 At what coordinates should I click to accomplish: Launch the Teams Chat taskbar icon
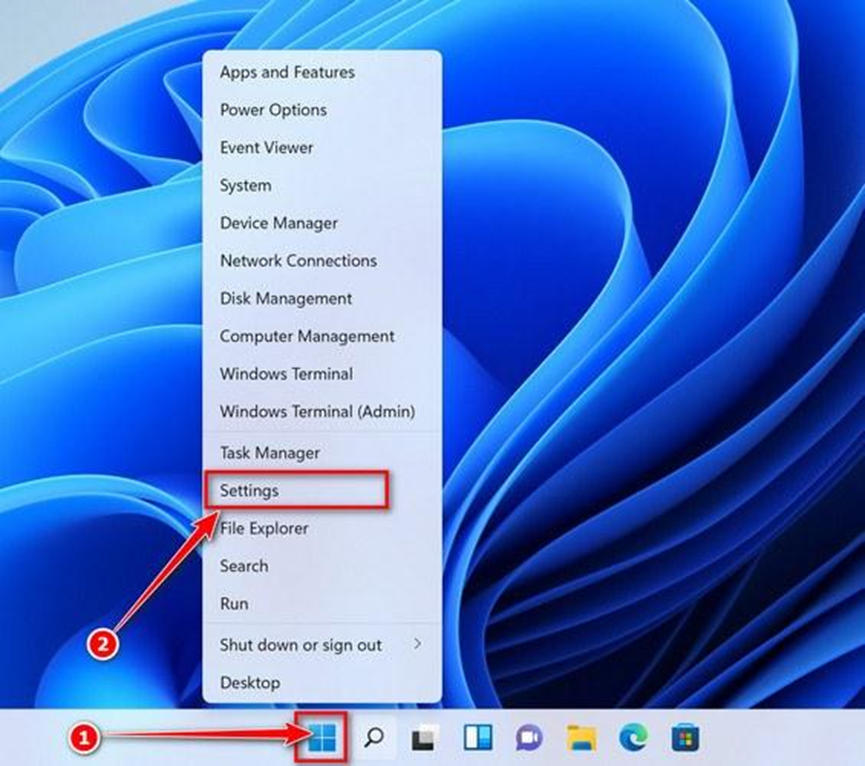tap(529, 738)
